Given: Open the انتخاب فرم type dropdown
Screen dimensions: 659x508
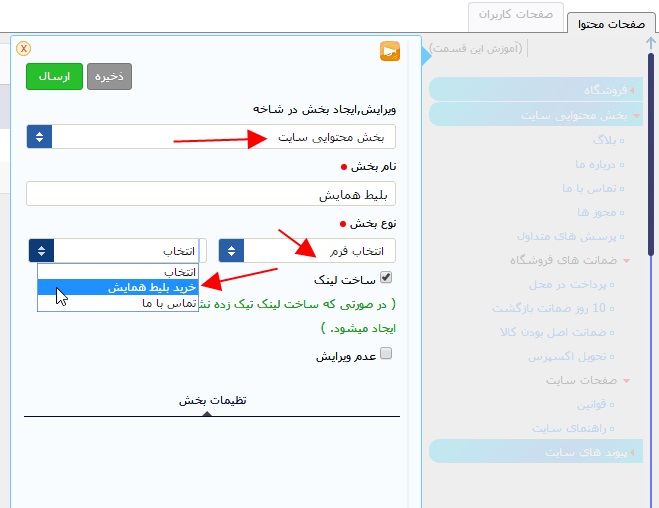Looking at the screenshot, I should point(307,251).
